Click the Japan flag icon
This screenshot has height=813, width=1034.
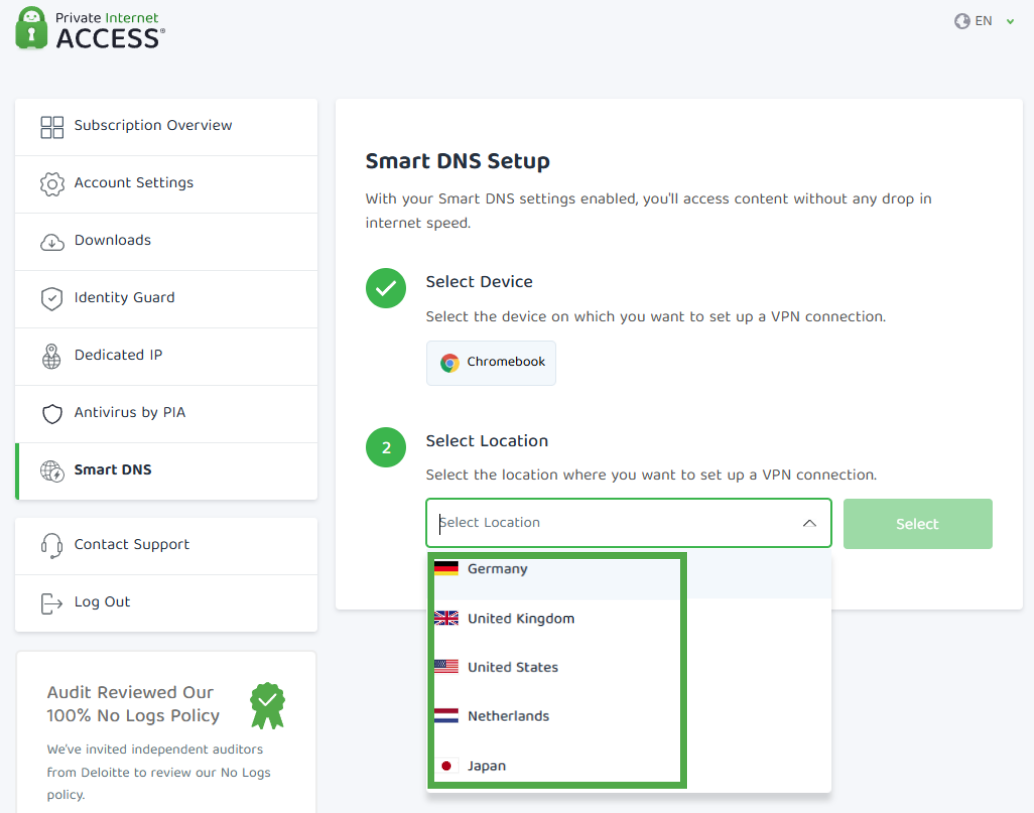click(x=446, y=766)
